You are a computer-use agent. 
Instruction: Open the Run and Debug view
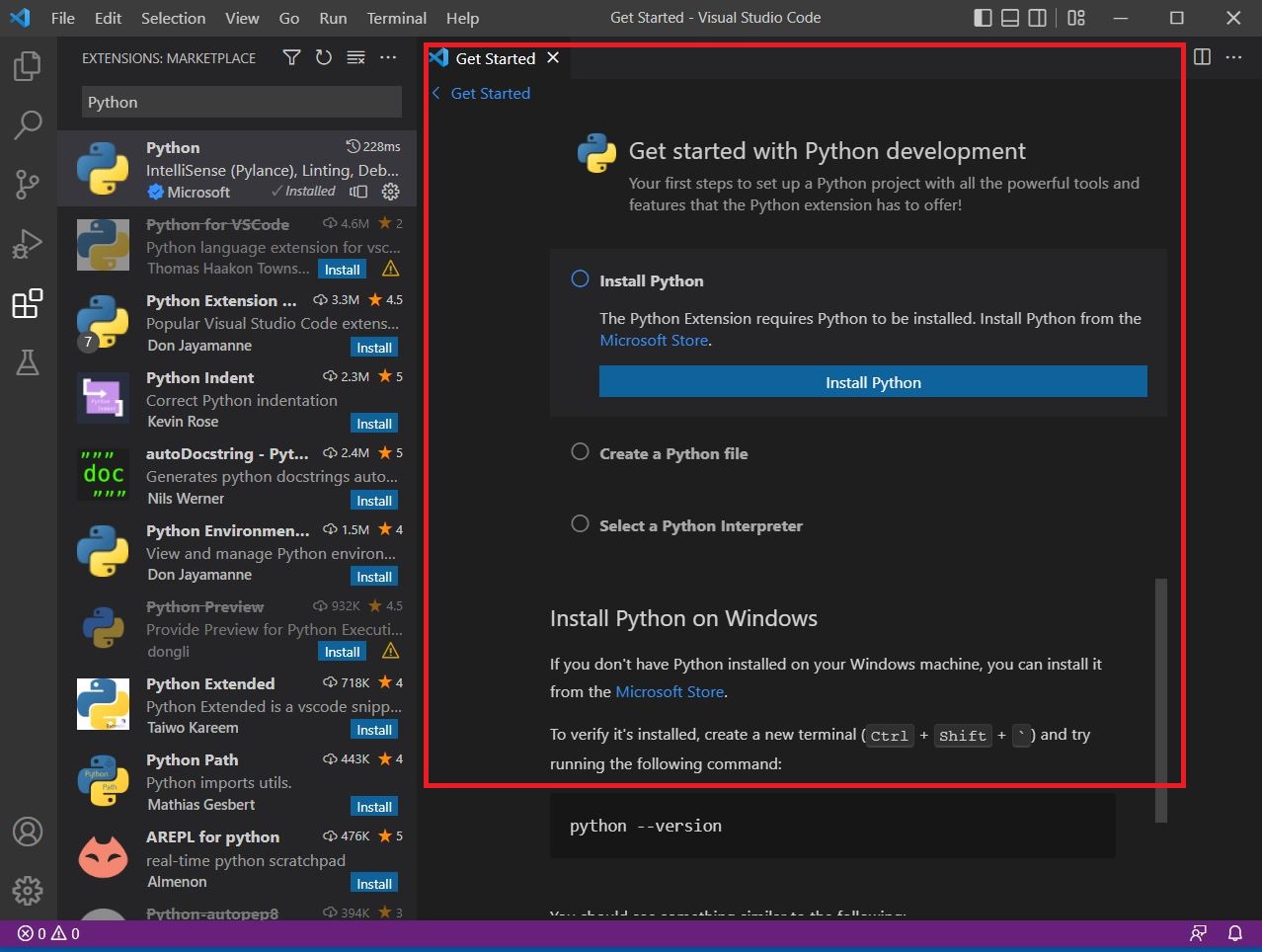click(x=28, y=243)
